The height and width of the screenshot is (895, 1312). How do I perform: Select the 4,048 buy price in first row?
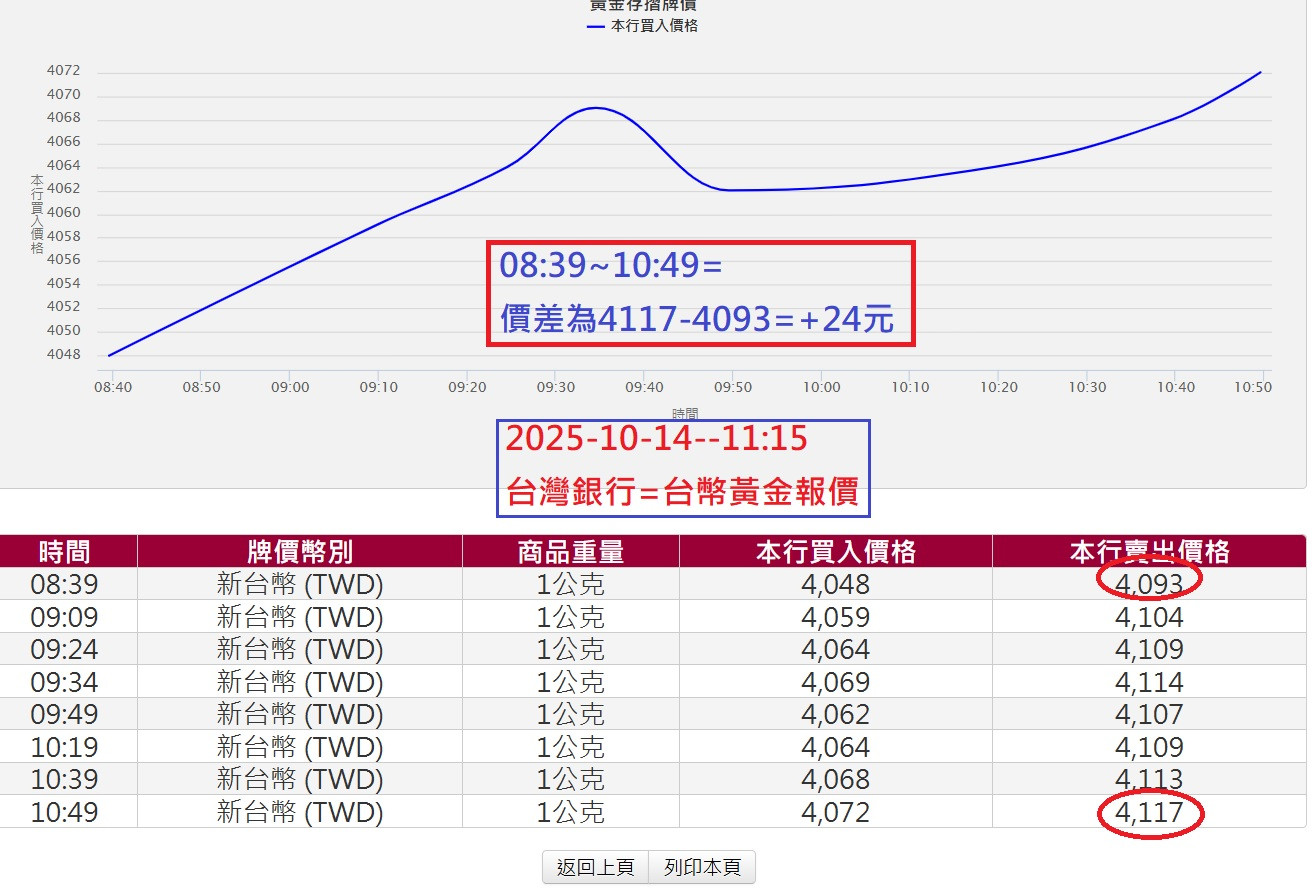[835, 583]
